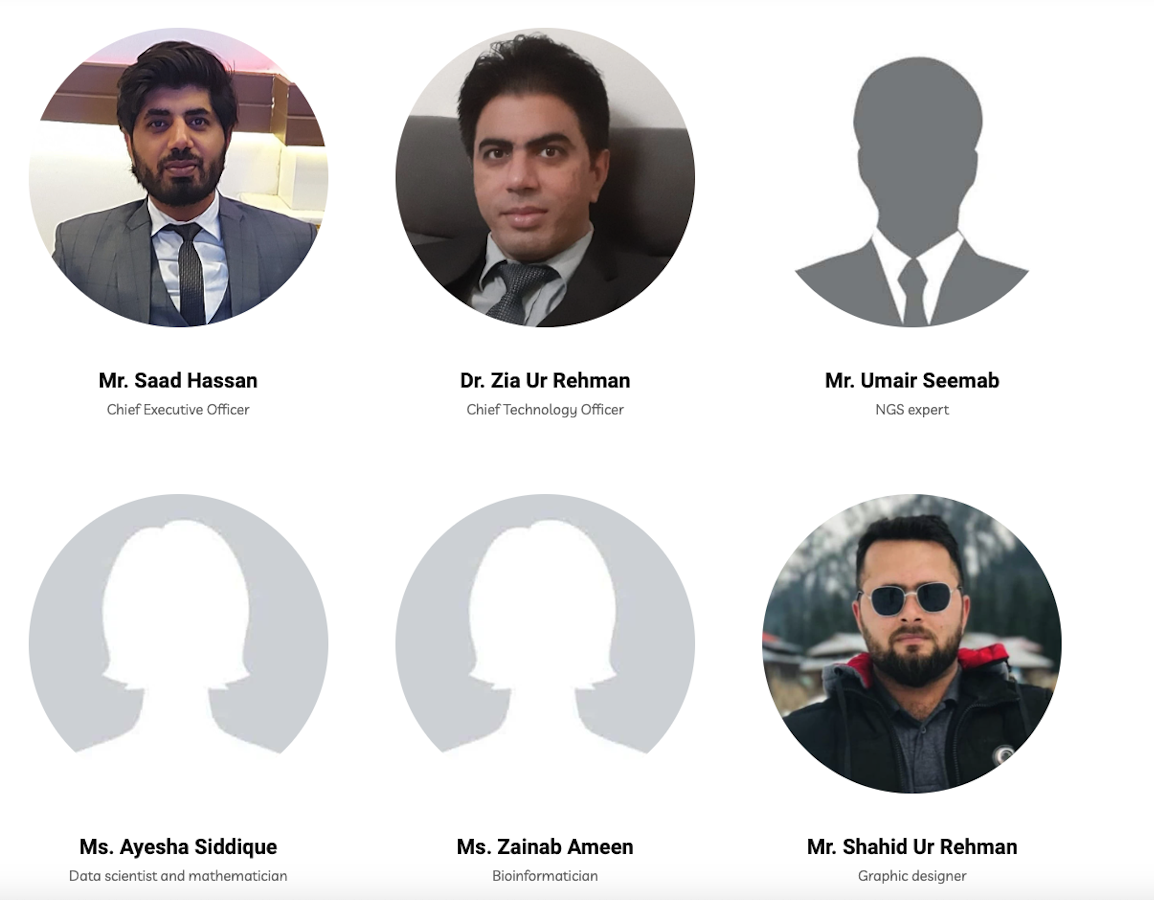The width and height of the screenshot is (1154, 900).
Task: Click Dr. Zia Ur Rehman's portrait
Action: 545,177
